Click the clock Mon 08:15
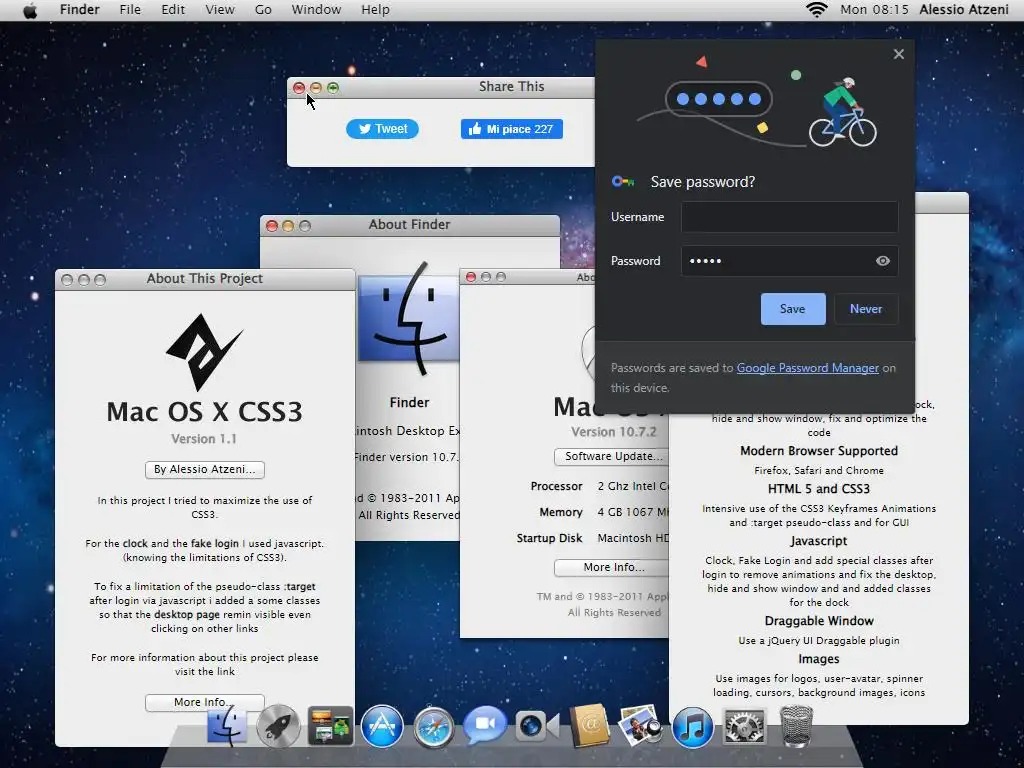 (x=874, y=10)
